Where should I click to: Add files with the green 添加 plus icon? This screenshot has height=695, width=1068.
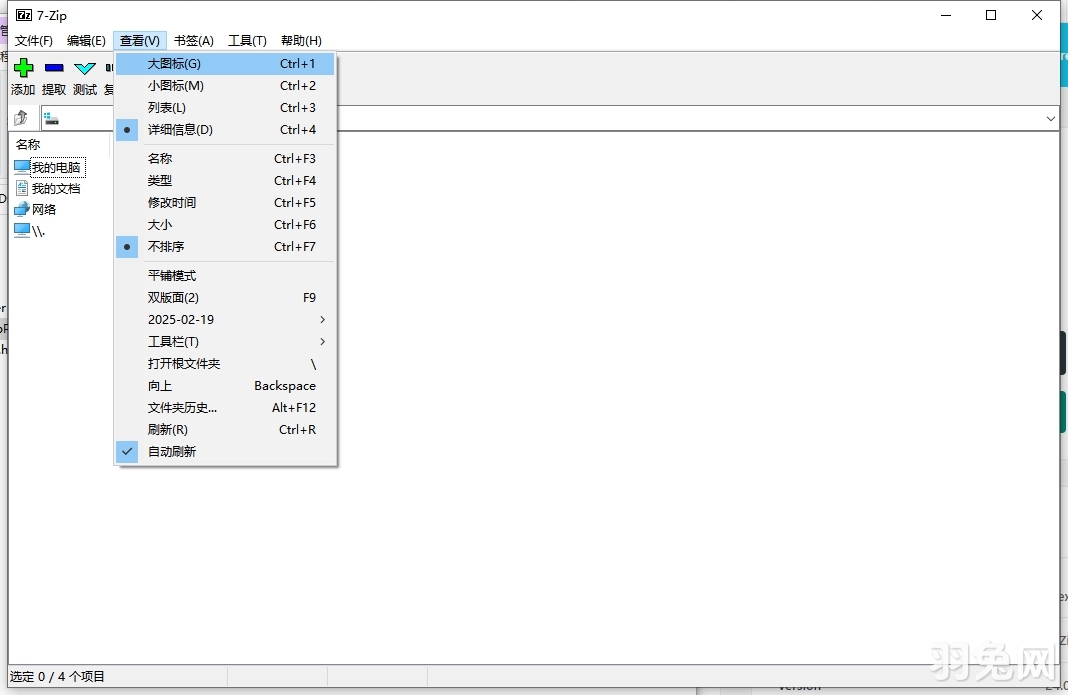click(22, 70)
